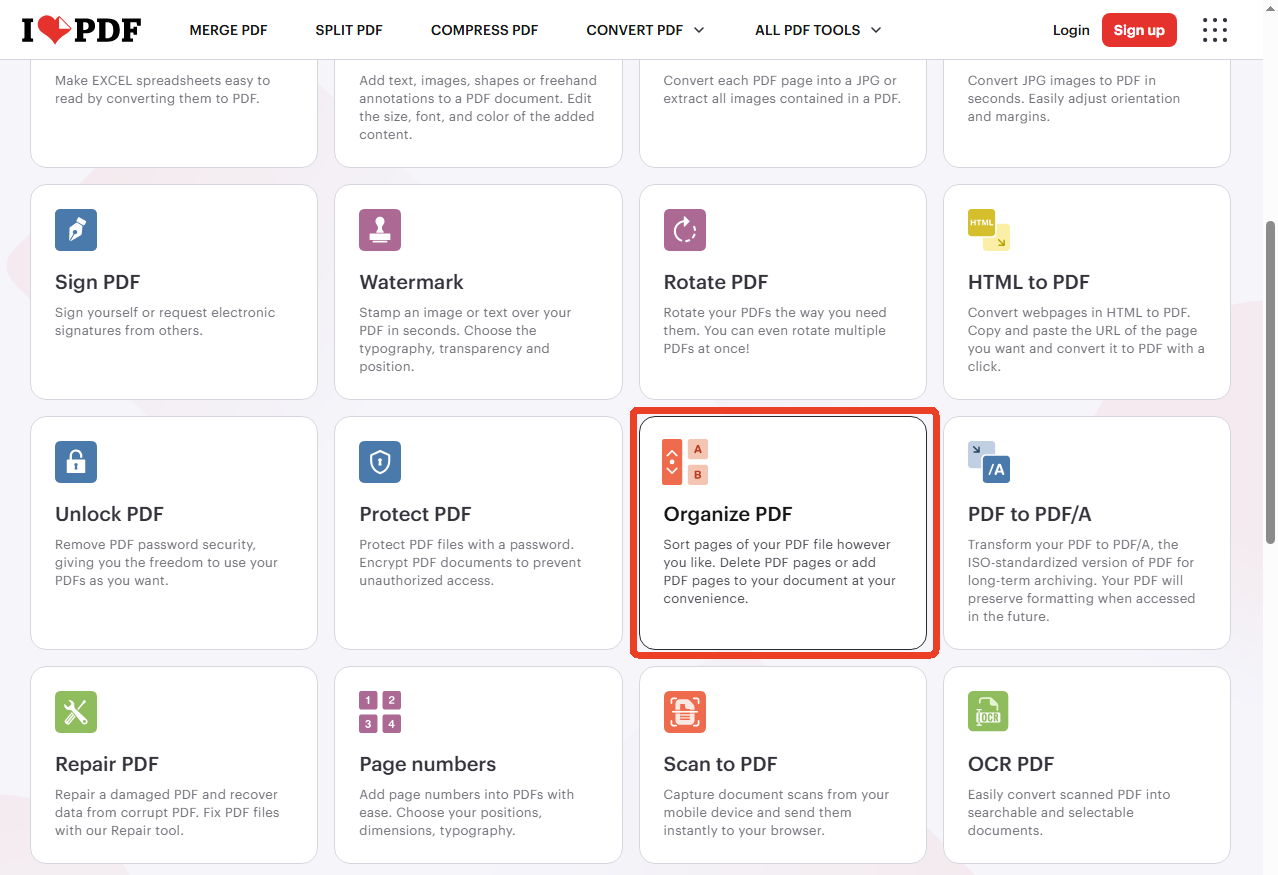This screenshot has height=875, width=1278.
Task: Click the 'Add page numbers into PDFs' description
Action: coord(467,812)
